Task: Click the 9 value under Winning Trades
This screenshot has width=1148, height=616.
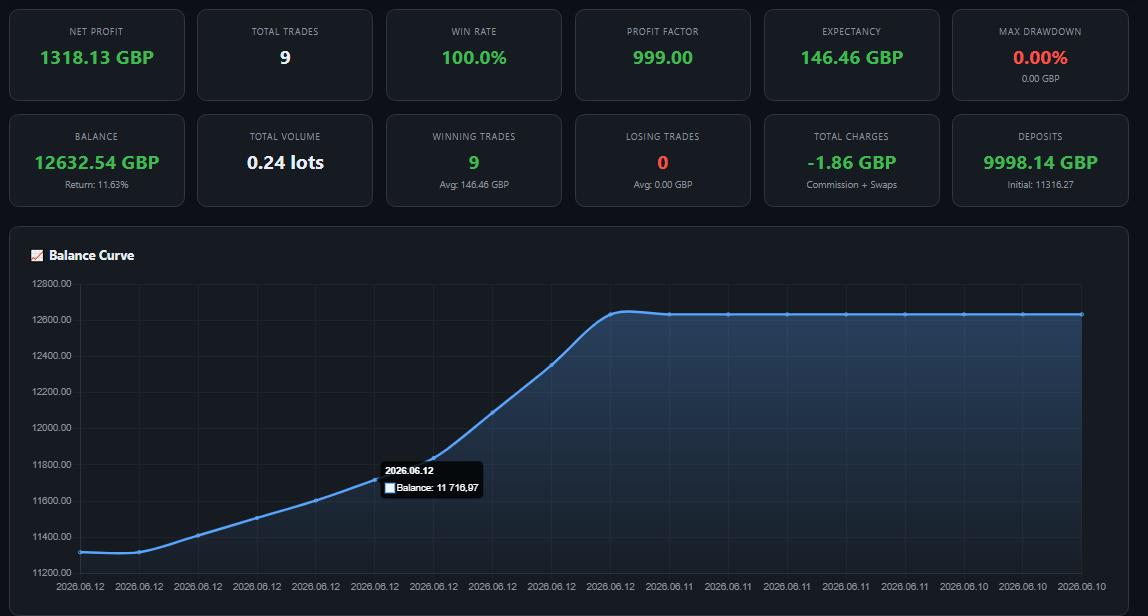Action: pyautogui.click(x=474, y=163)
